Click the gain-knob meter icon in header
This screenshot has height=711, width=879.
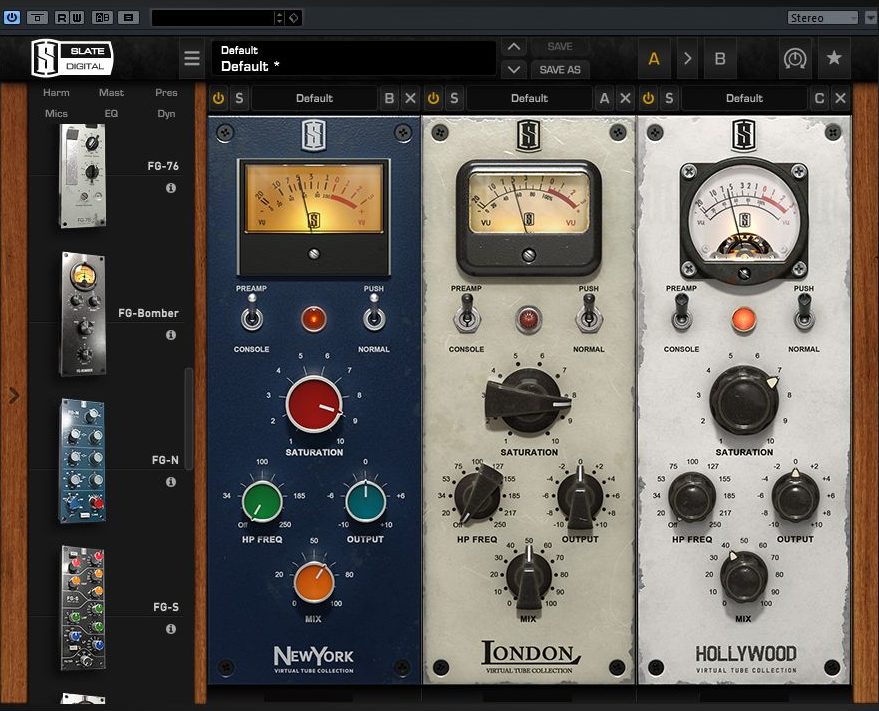794,58
